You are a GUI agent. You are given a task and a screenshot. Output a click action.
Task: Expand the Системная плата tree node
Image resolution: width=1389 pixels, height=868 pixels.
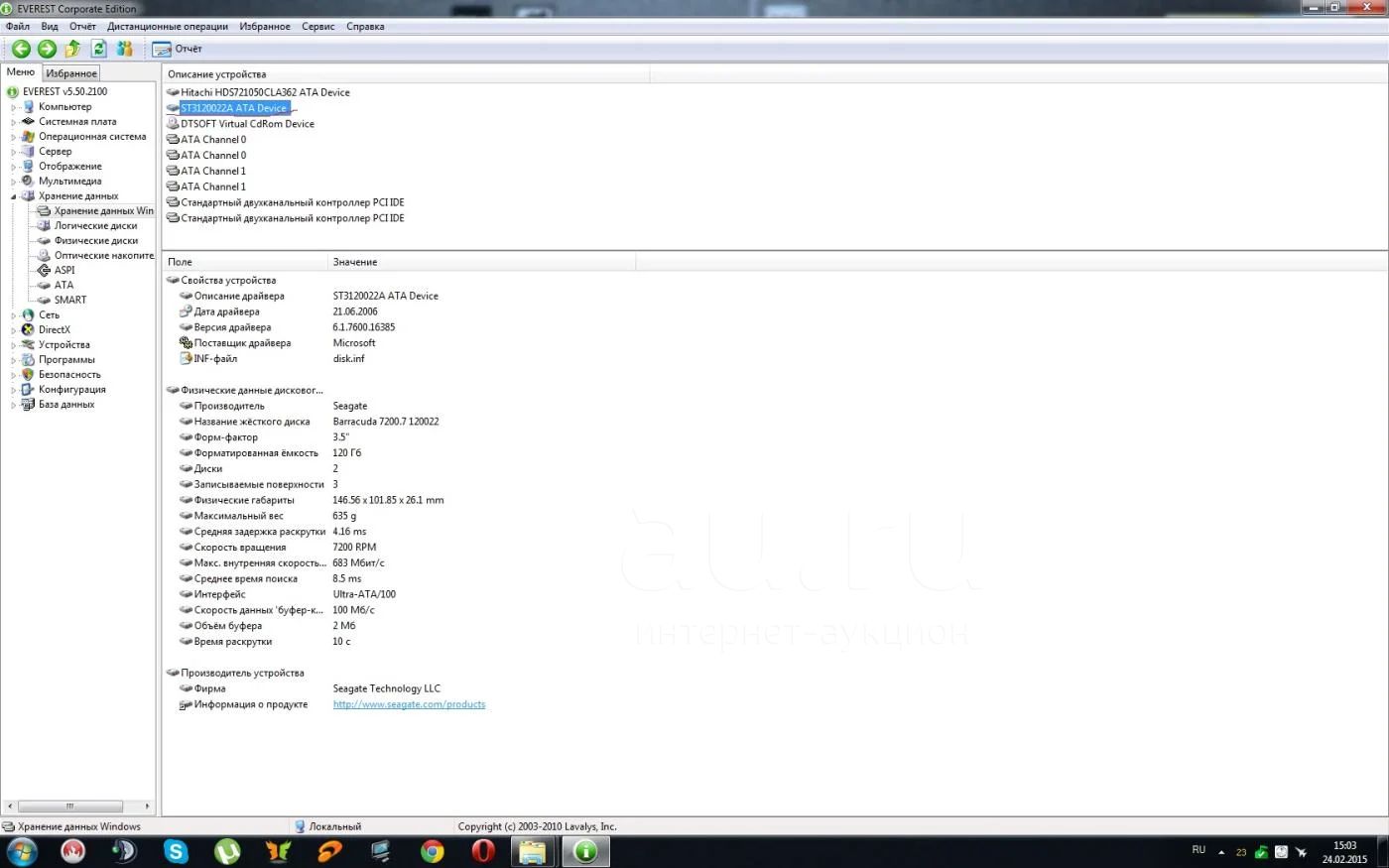click(14, 122)
